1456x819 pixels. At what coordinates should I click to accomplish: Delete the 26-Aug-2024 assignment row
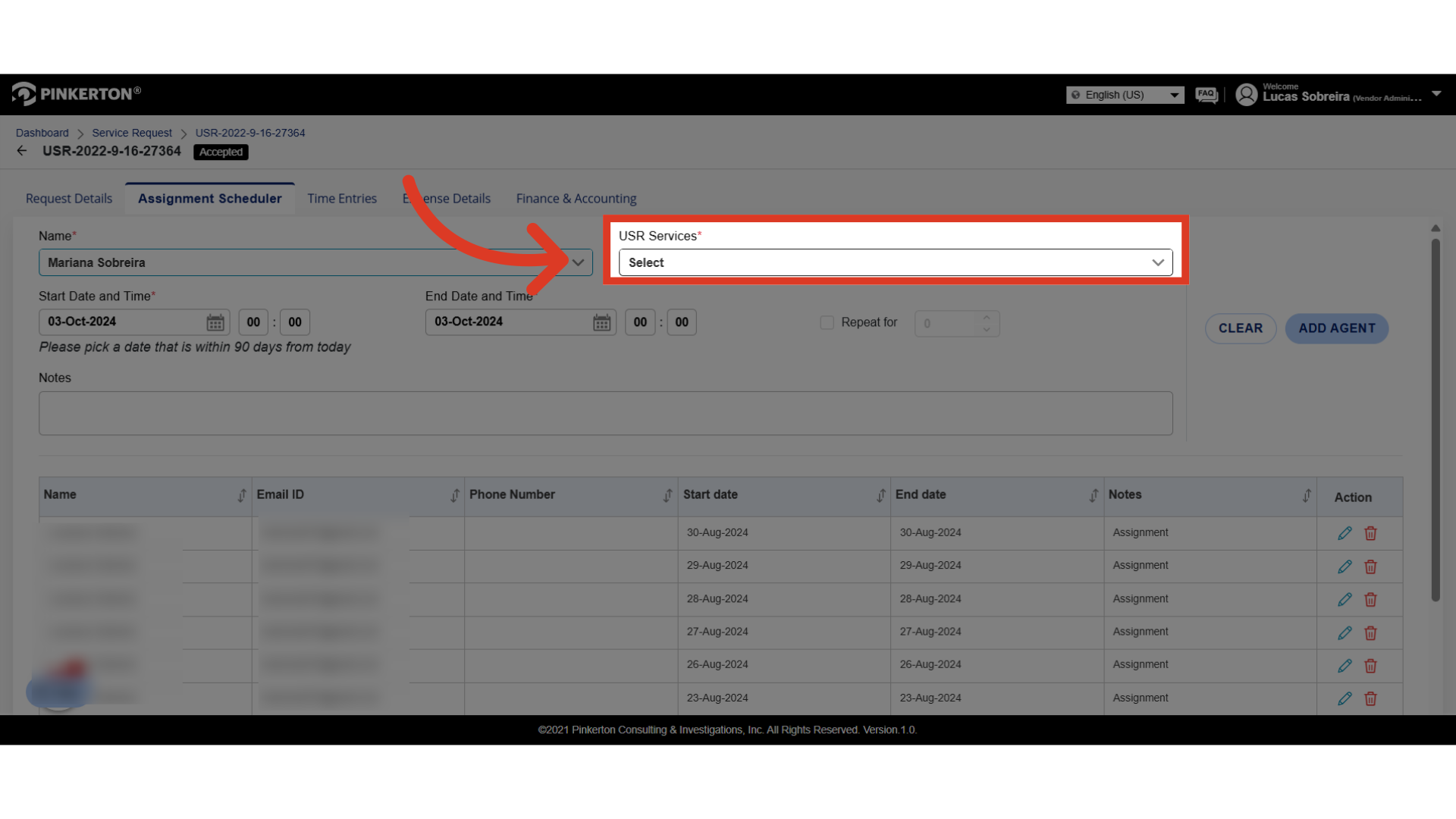tap(1370, 666)
